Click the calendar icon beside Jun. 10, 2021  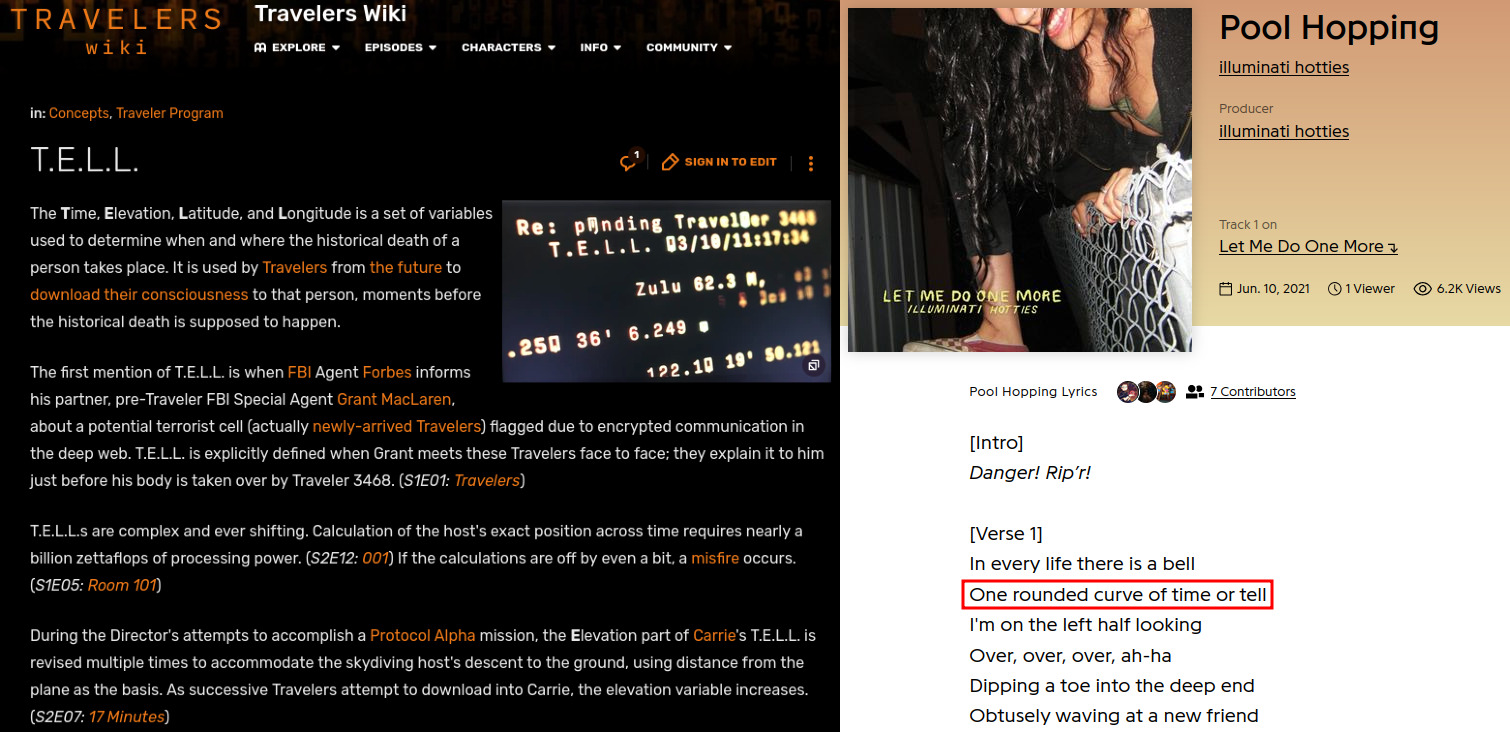pyautogui.click(x=1226, y=288)
